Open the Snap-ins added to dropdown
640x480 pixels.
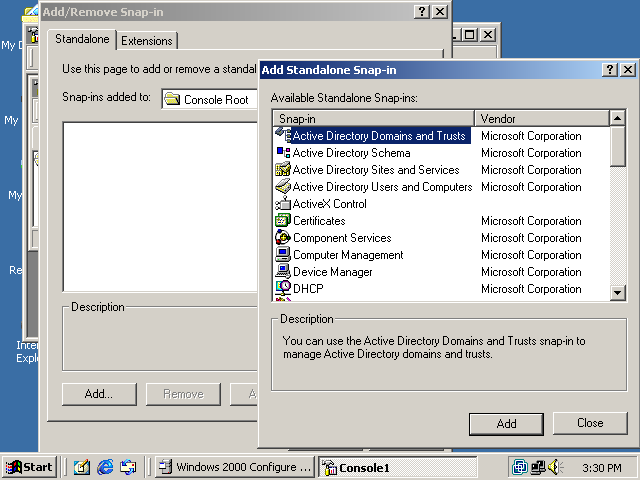tap(210, 99)
